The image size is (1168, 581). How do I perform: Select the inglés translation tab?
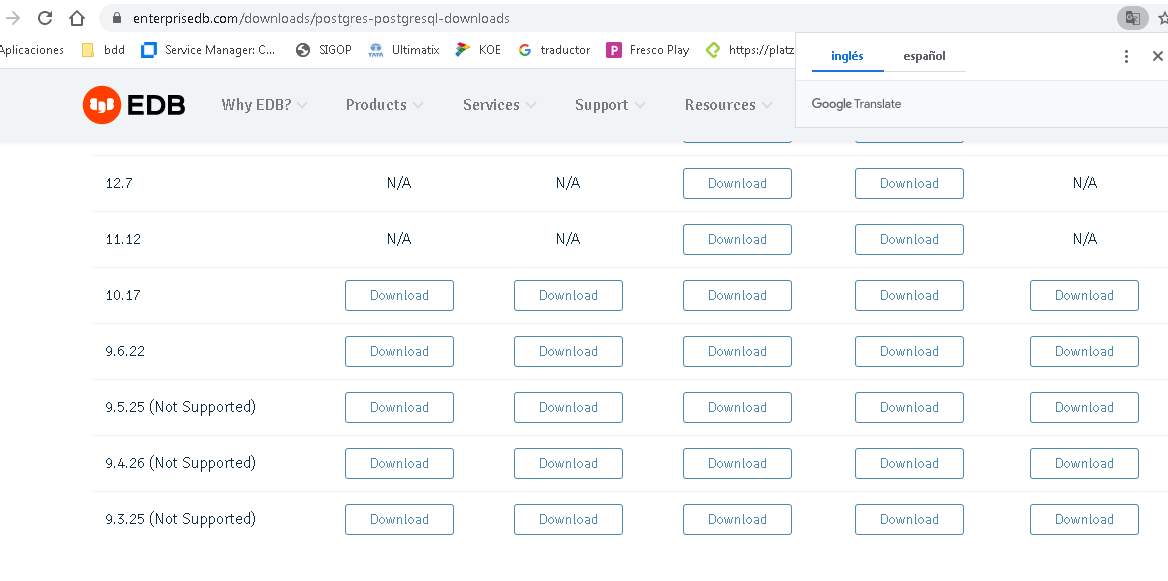(x=847, y=57)
